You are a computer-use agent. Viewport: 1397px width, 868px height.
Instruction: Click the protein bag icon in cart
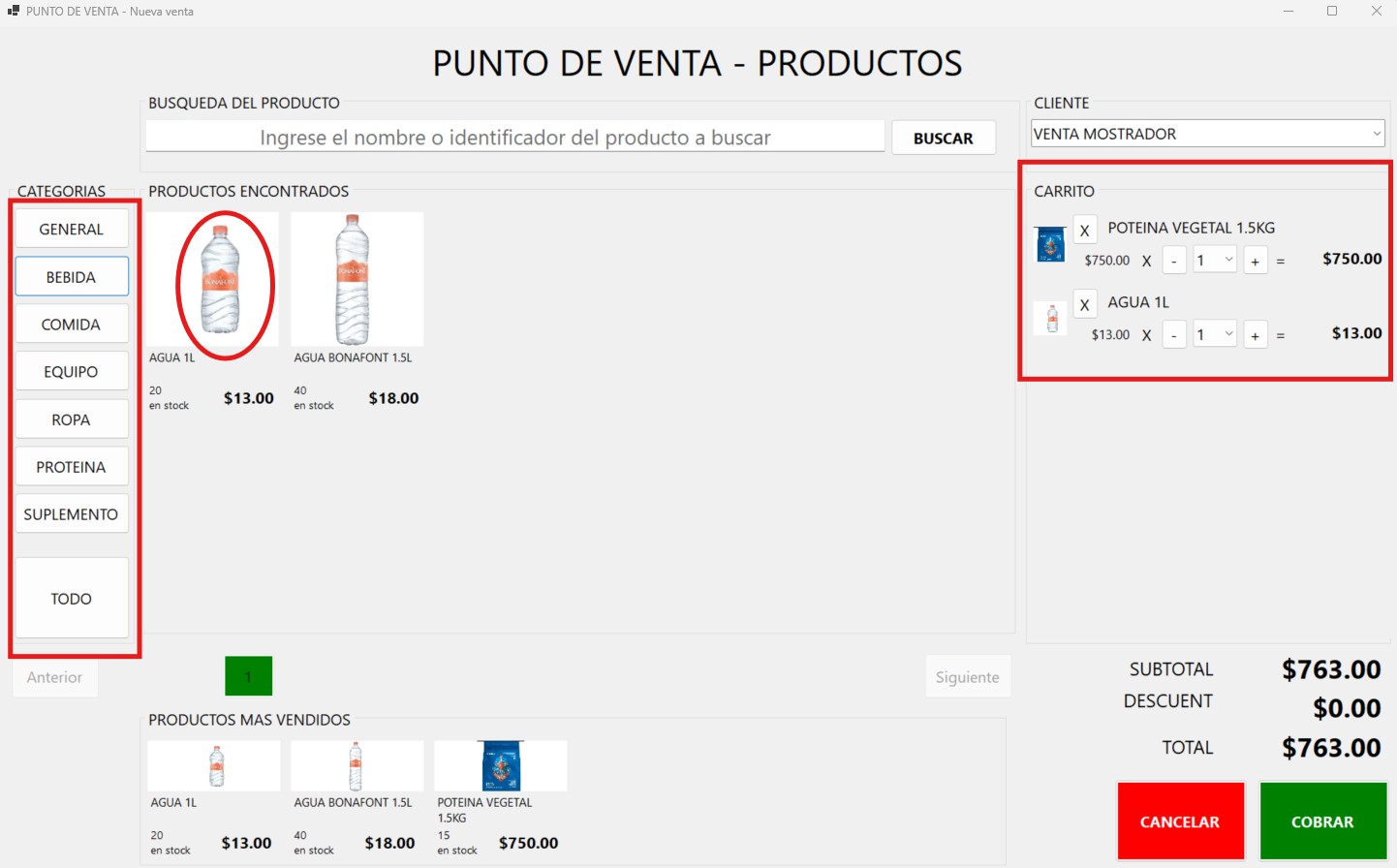[x=1051, y=245]
